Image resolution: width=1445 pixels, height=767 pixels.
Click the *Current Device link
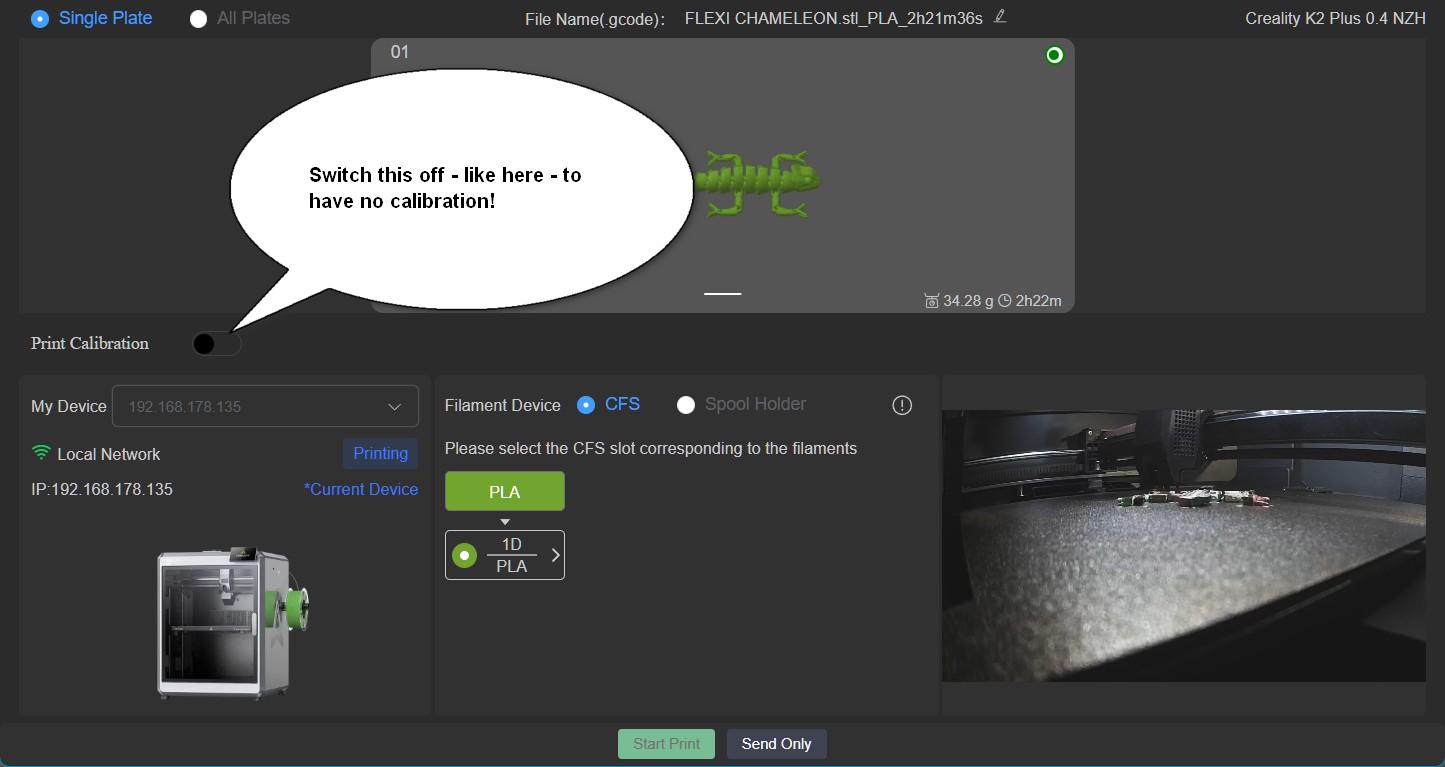[x=361, y=489]
